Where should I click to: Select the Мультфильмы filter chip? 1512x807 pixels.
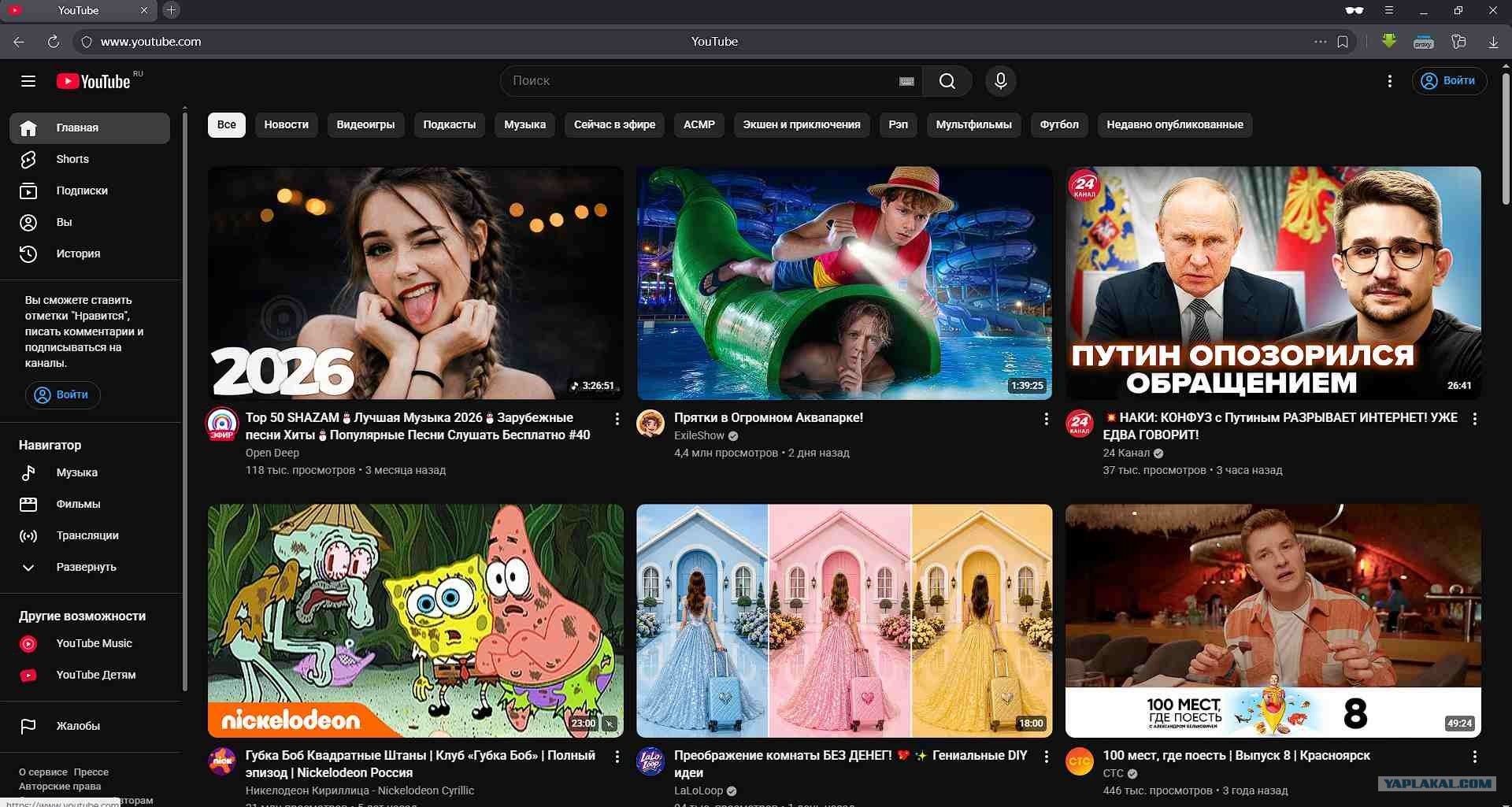974,124
